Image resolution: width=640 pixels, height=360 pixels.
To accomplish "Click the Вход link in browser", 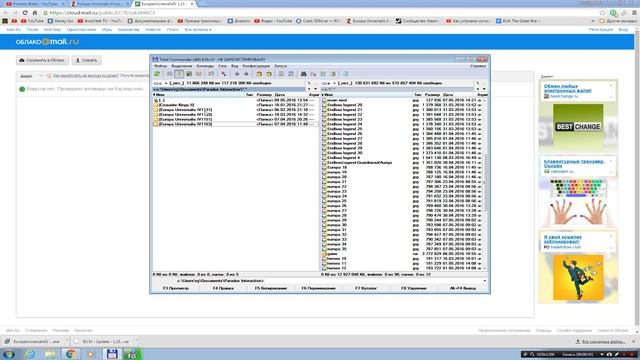I will click(x=623, y=30).
